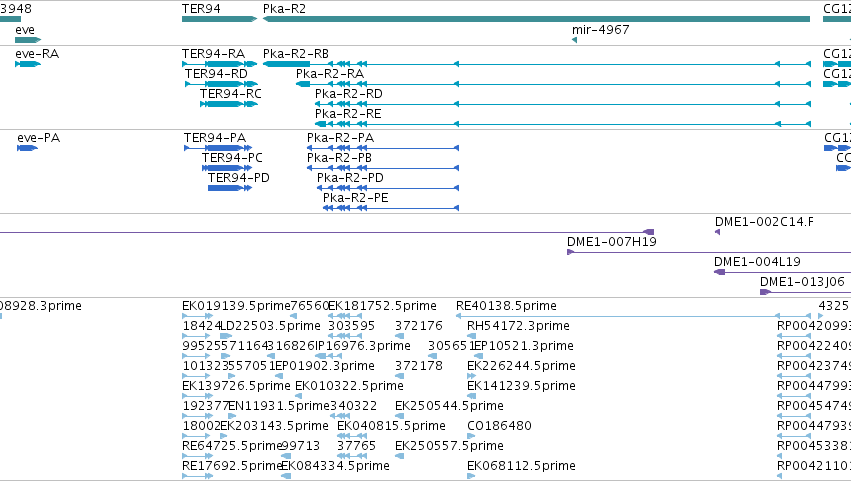This screenshot has height=481, width=851.
Task: Select the Pka-R2-PD CDS label
Action: [350, 178]
